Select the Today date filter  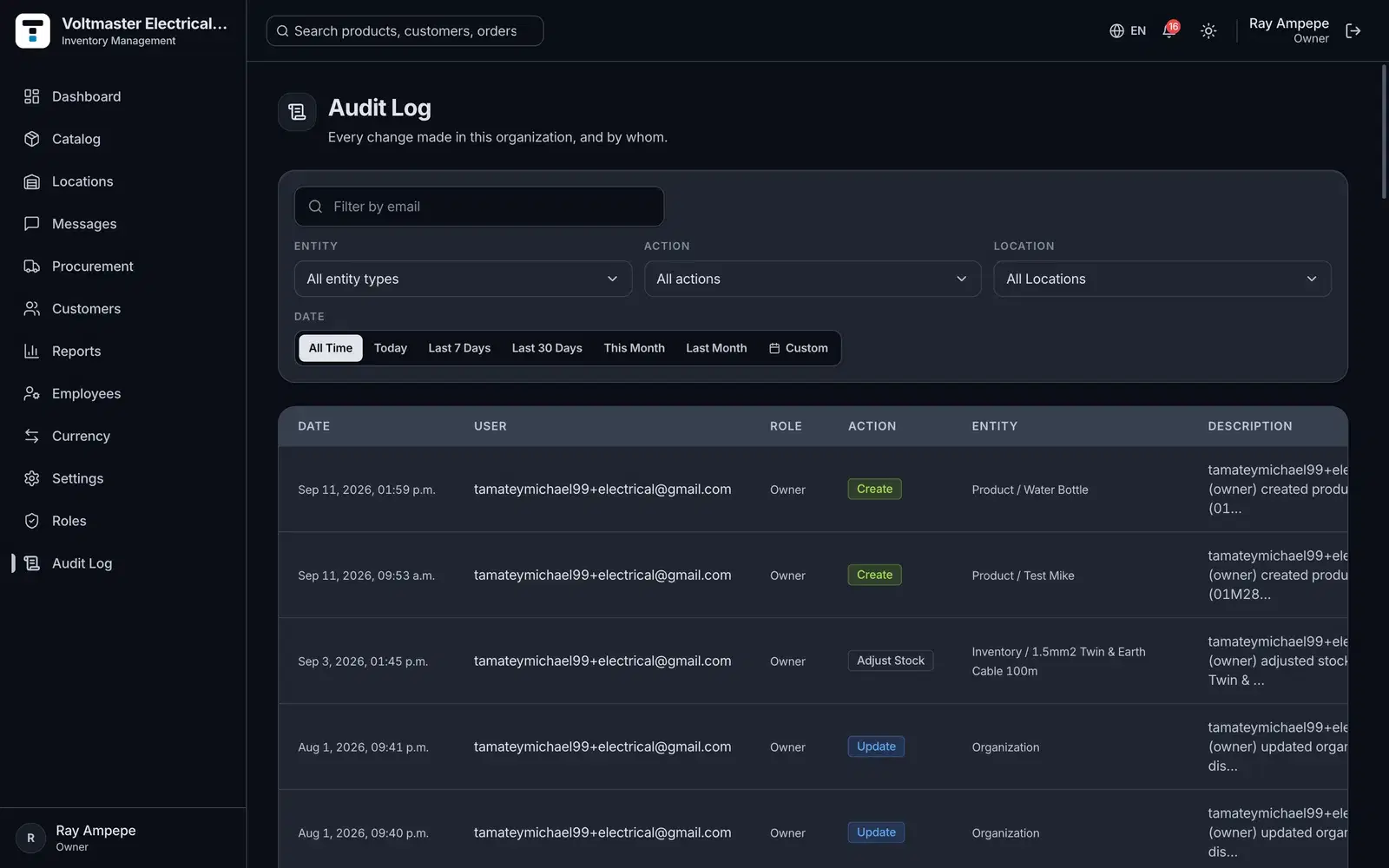tap(391, 348)
